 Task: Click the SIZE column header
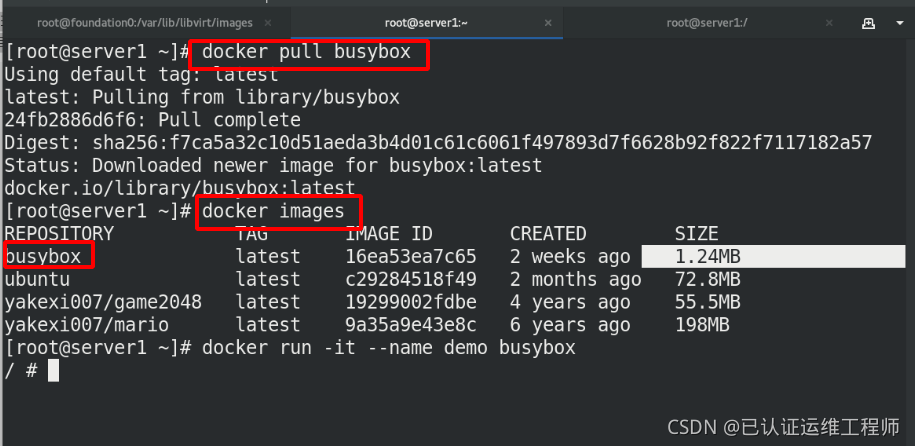coord(697,234)
